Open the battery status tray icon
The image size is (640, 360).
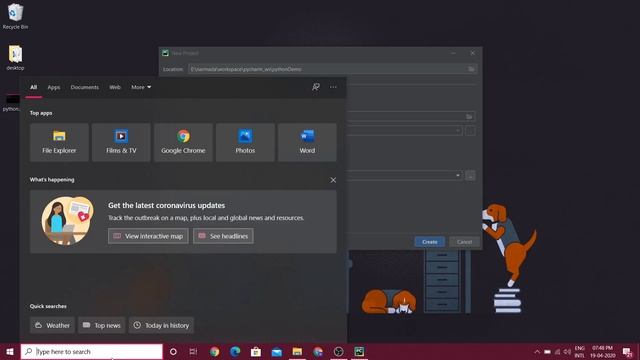[x=547, y=352]
